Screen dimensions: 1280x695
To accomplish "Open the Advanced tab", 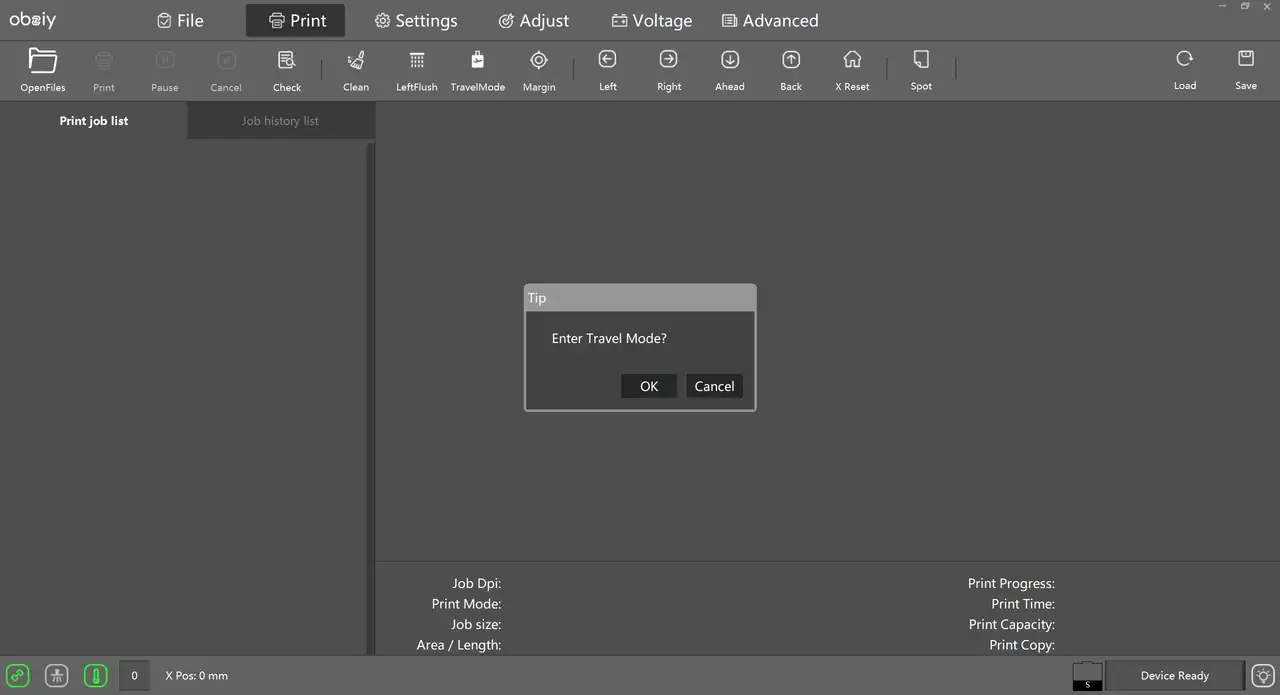I will pos(770,20).
